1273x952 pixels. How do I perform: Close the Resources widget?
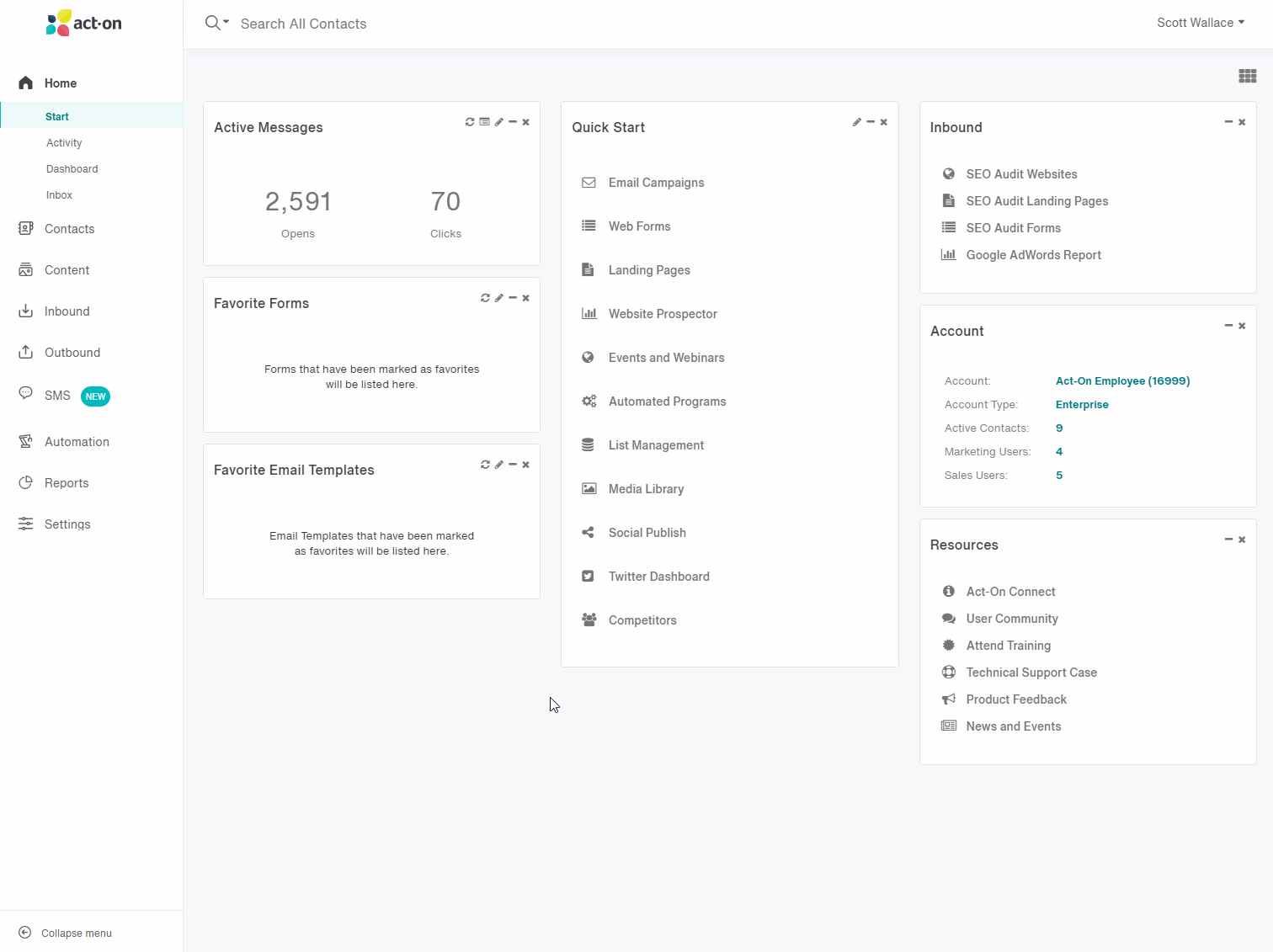pos(1242,540)
